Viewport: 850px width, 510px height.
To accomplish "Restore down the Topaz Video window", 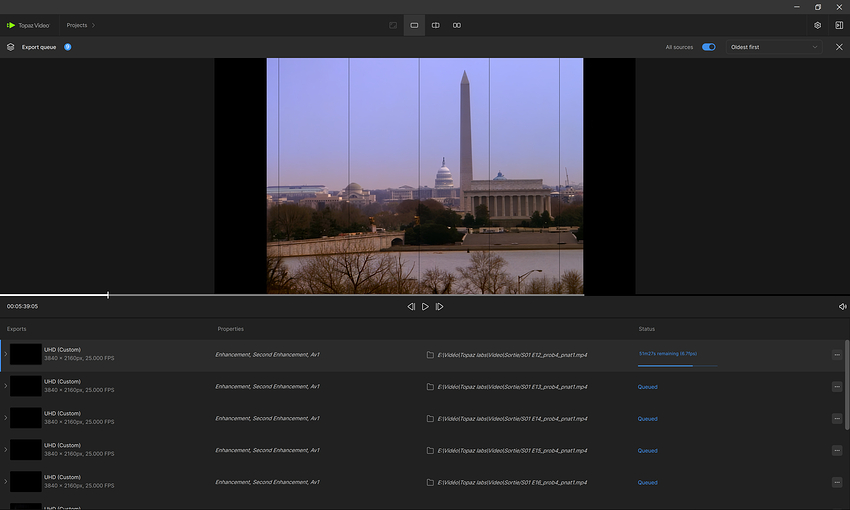I will pos(817,7).
